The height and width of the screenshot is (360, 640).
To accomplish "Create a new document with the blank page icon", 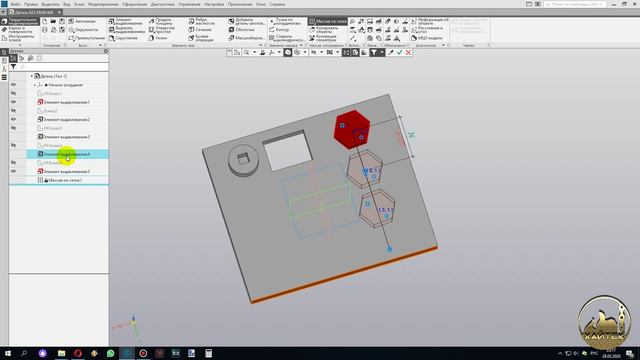I will tap(44, 21).
